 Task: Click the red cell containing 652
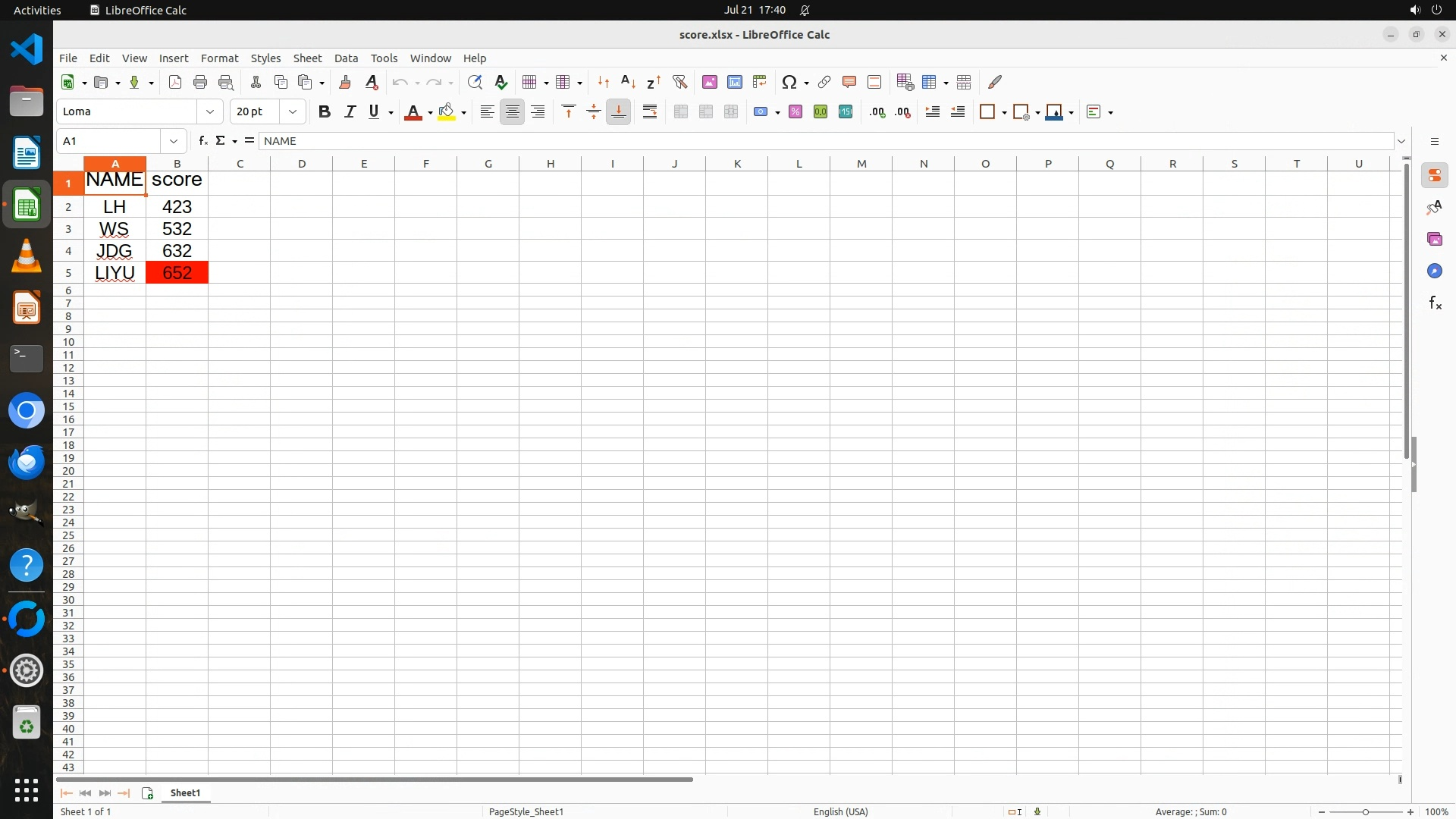(x=177, y=273)
